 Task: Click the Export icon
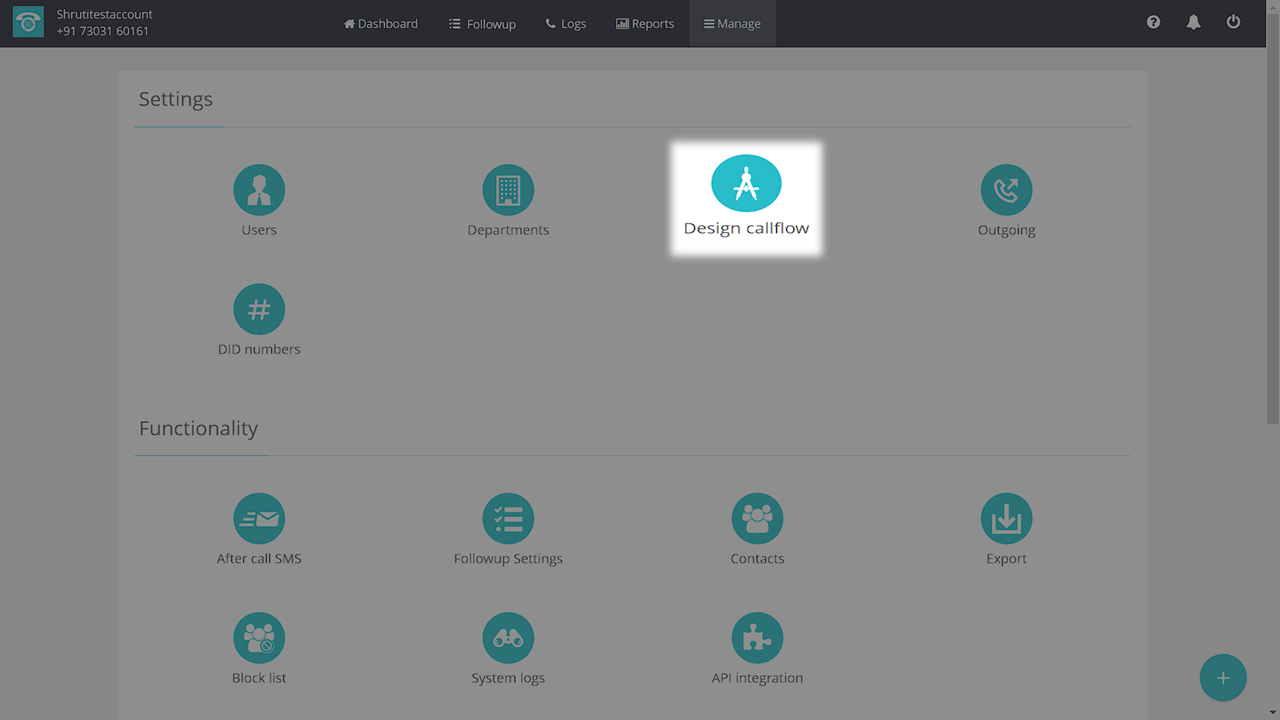pyautogui.click(x=1006, y=519)
